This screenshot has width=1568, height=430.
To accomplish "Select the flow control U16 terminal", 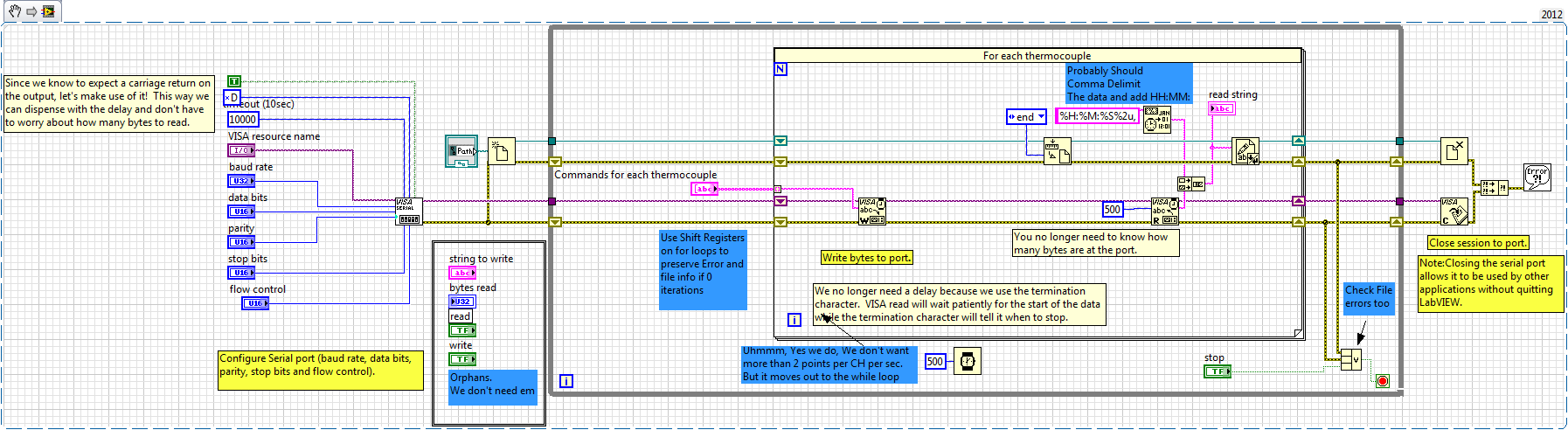I will click(x=255, y=303).
